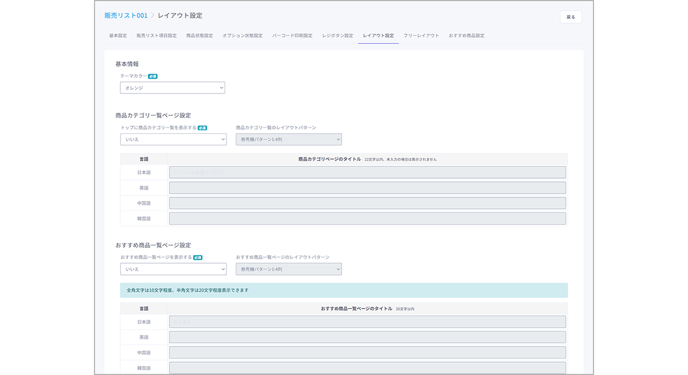The image size is (688, 375).
Task: Go to おすすめ商品設定 tab
Action: point(466,36)
